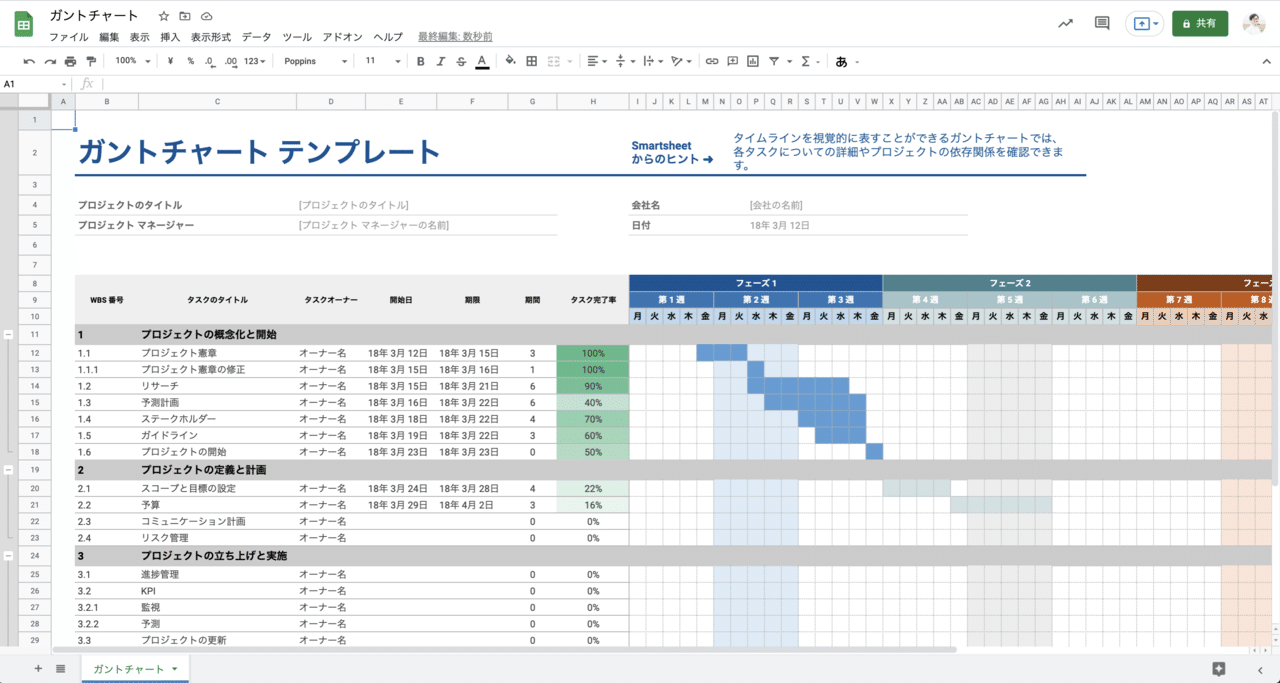This screenshot has height=683, width=1280.
Task: Star this ガントチャート document
Action: coord(164,17)
